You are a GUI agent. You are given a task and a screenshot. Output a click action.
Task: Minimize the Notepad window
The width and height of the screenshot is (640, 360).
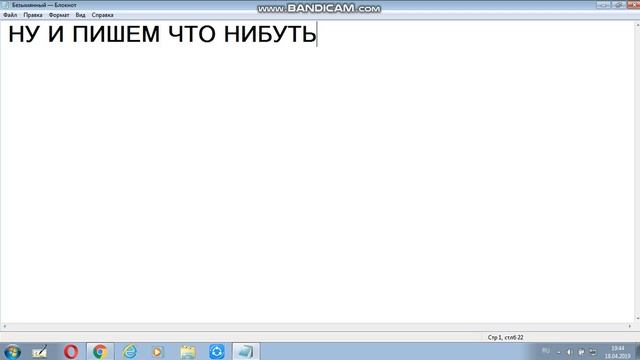click(603, 4)
